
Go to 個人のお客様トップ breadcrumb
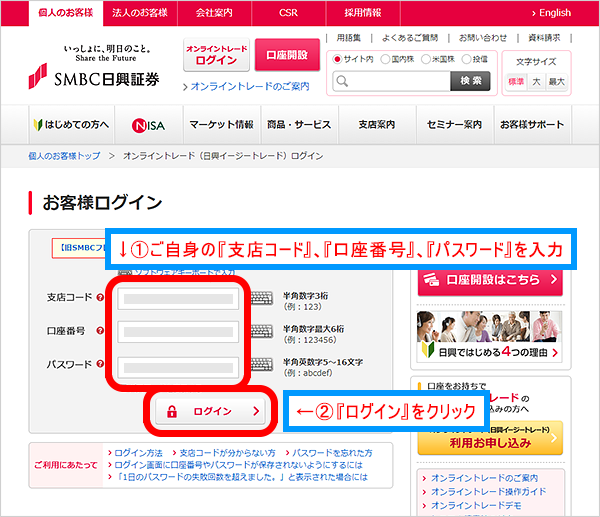[64, 156]
